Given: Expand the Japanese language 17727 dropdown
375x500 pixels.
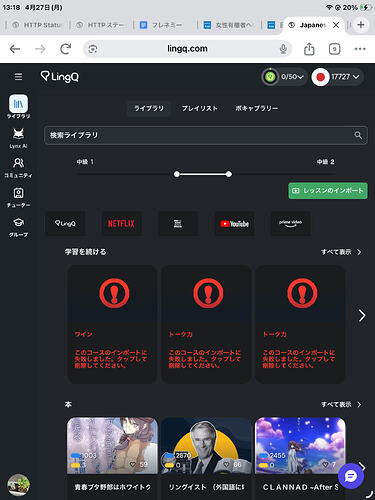Looking at the screenshot, I should (337, 77).
